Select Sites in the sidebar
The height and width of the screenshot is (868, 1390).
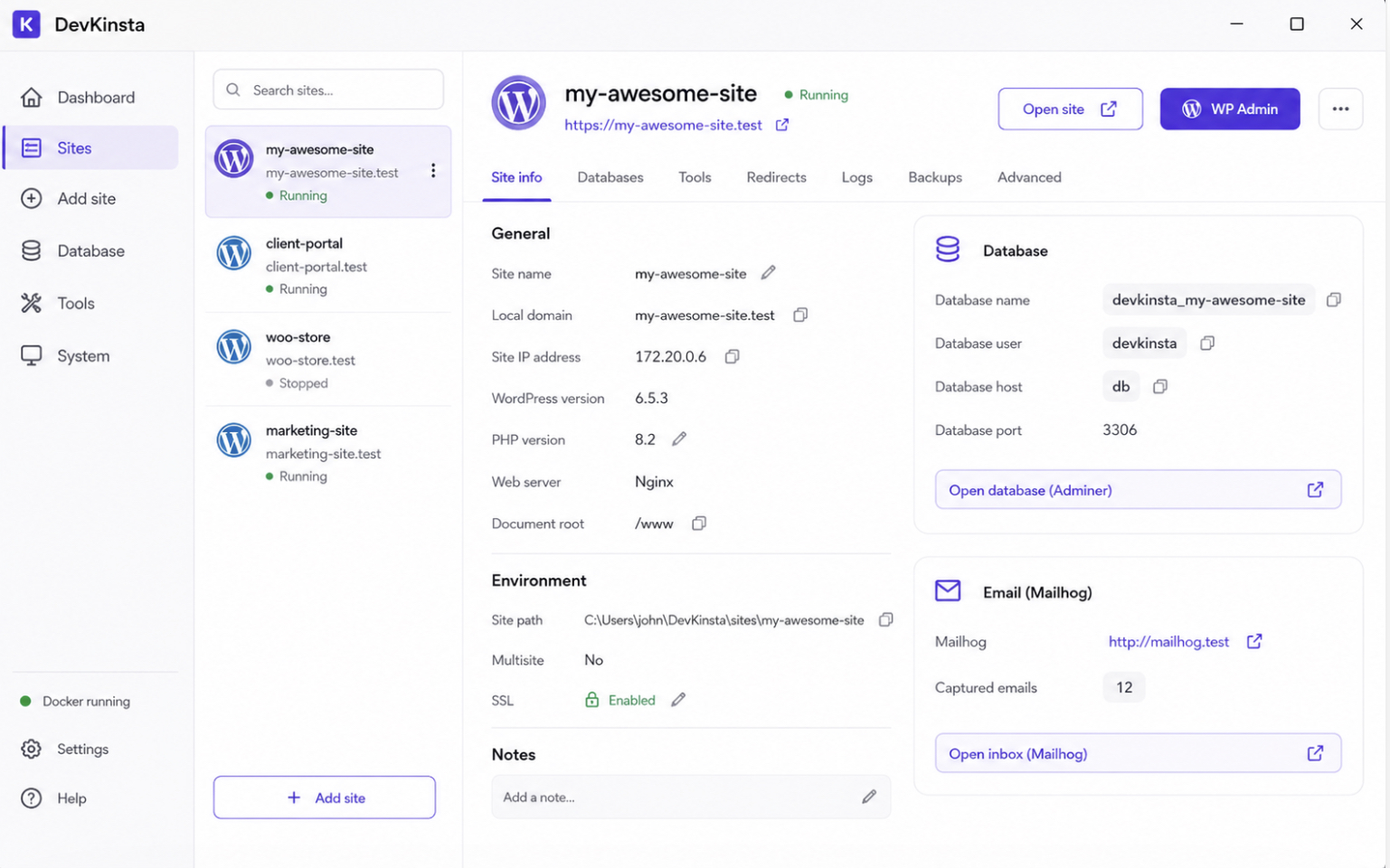pos(90,147)
